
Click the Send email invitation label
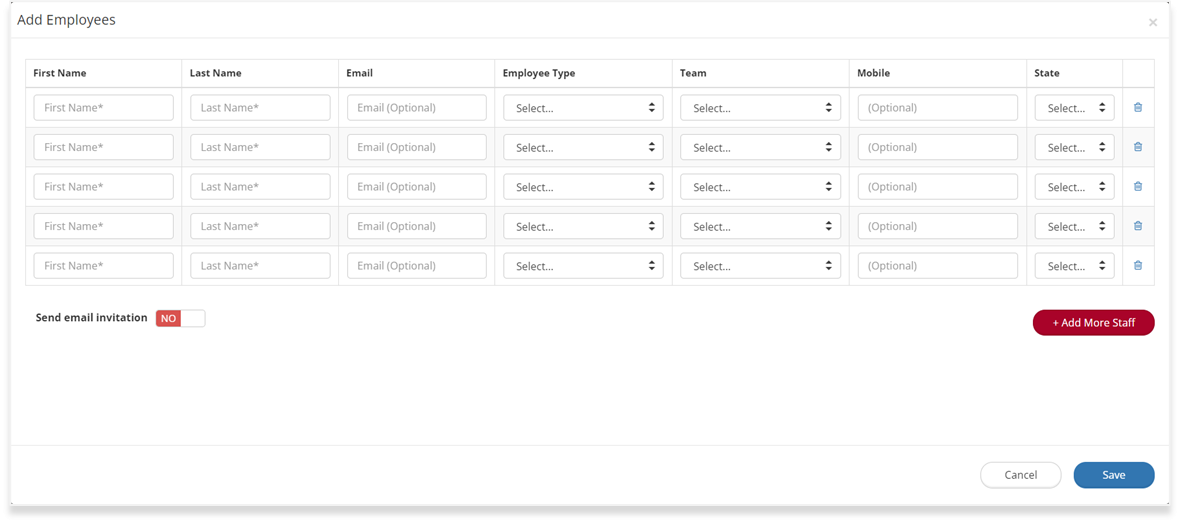92,318
